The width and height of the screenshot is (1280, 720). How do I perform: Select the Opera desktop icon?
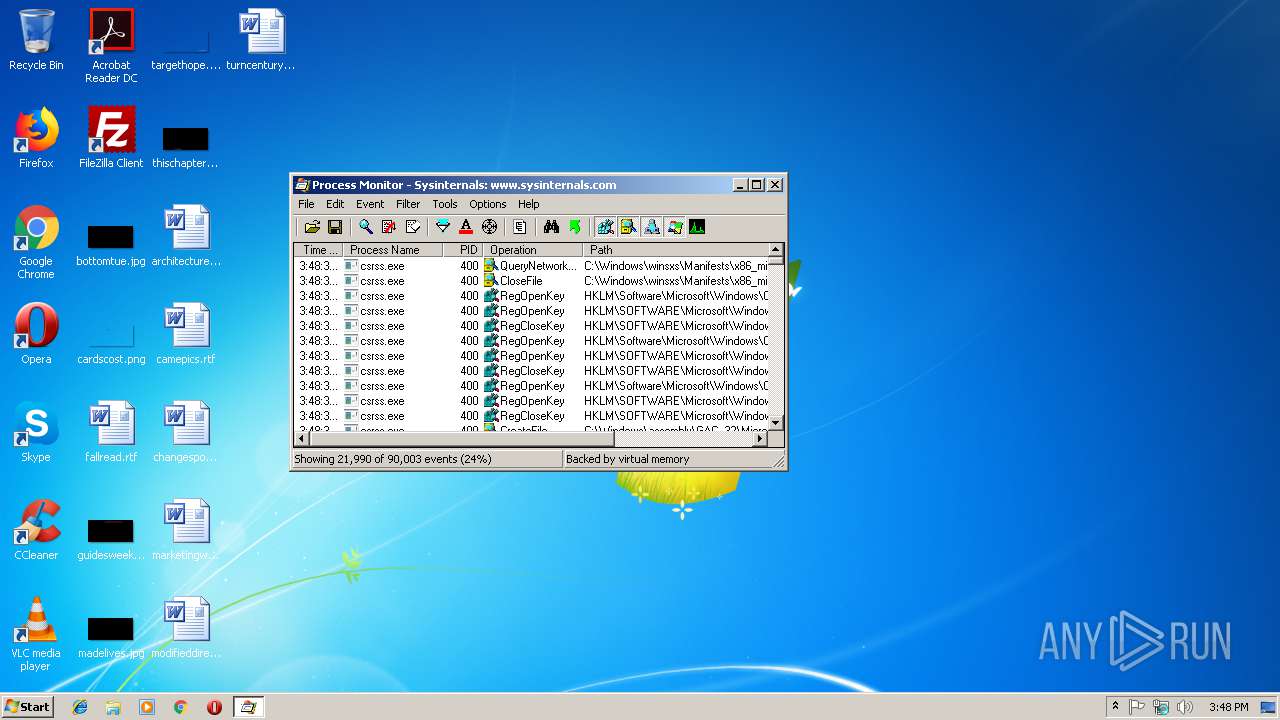pos(36,334)
